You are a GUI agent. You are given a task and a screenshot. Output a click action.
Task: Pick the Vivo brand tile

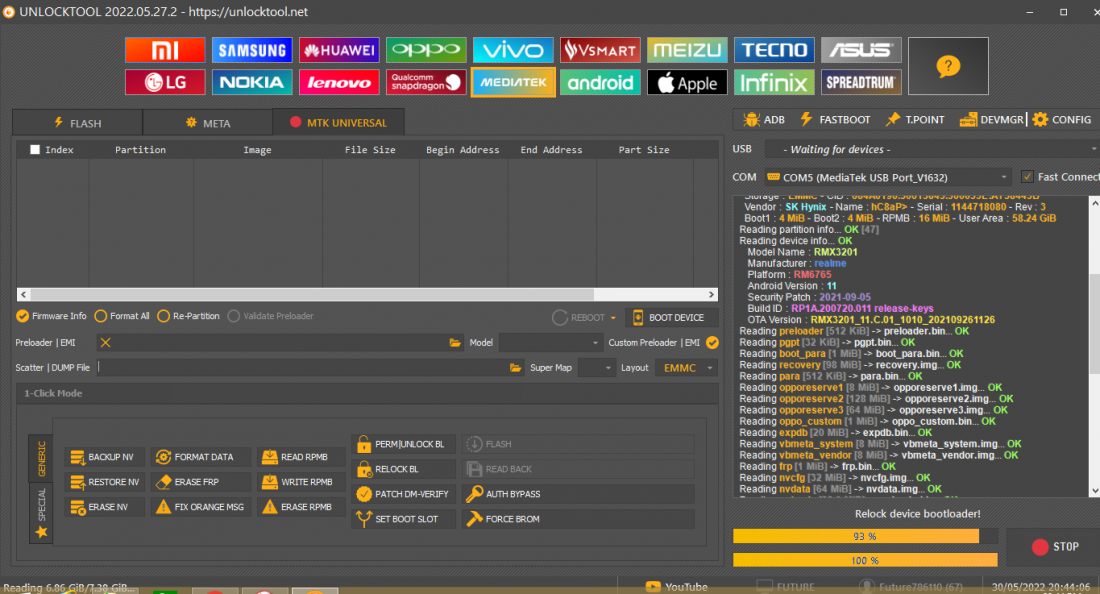(513, 50)
